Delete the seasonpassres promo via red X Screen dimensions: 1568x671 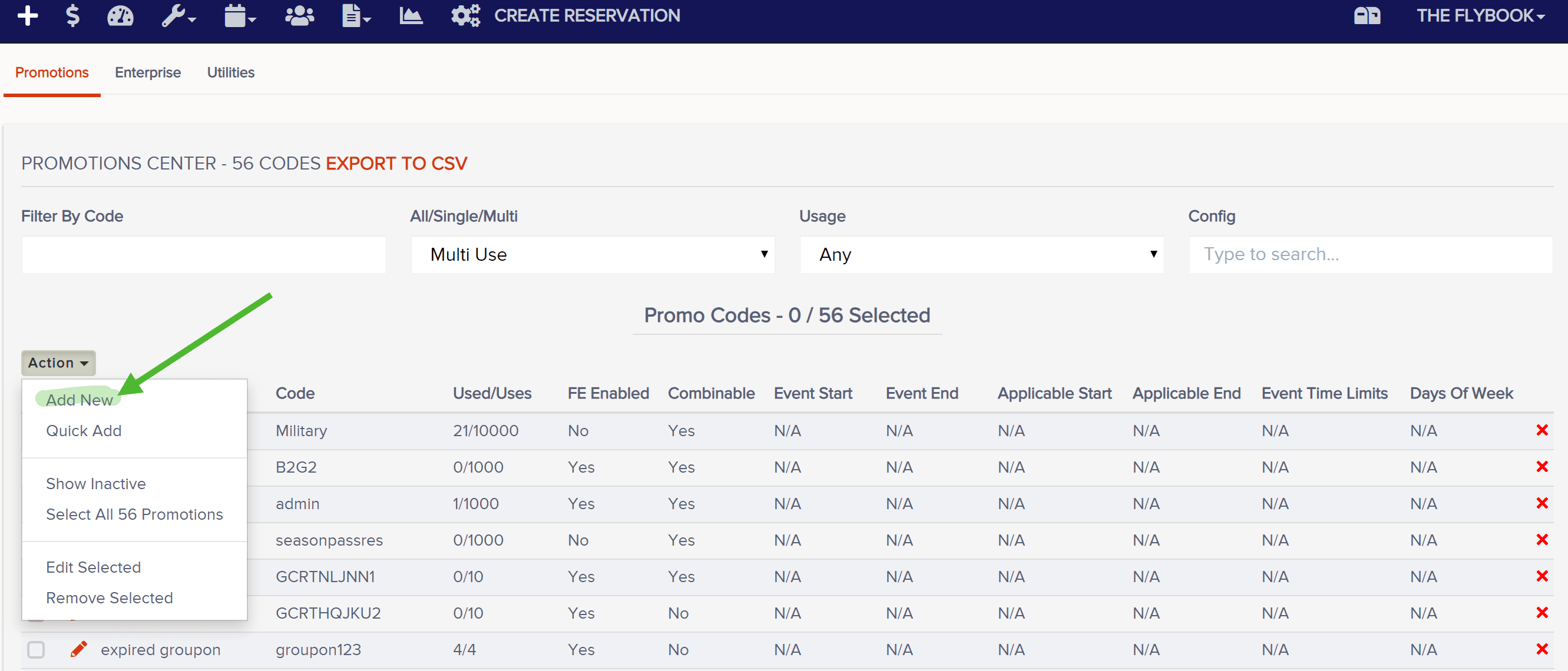pos(1542,540)
